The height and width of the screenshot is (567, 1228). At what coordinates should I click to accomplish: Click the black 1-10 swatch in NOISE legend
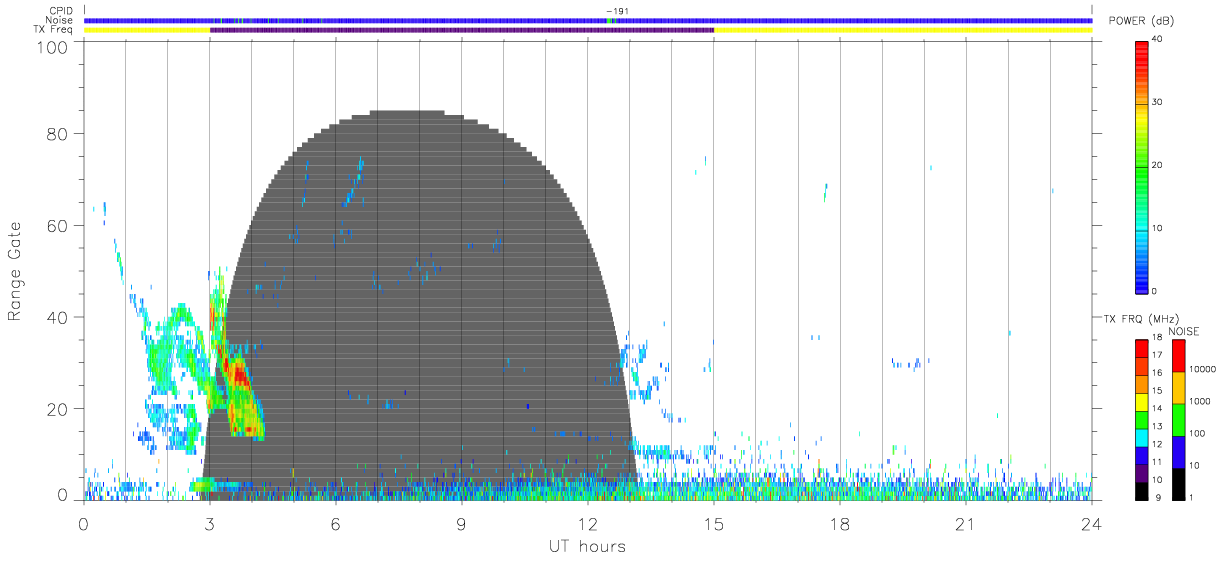1178,483
